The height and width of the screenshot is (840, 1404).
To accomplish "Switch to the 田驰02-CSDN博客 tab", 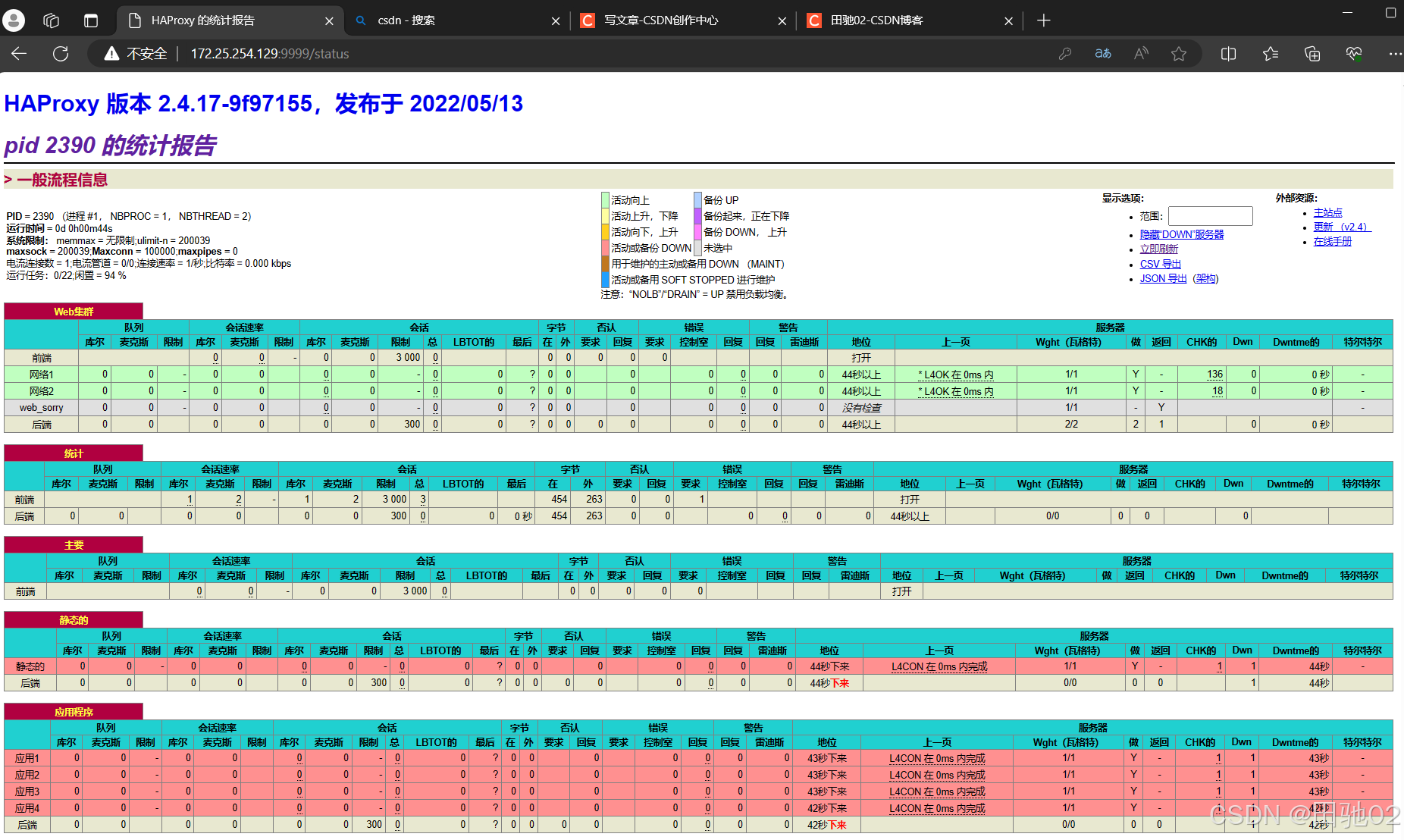I will pyautogui.click(x=910, y=20).
